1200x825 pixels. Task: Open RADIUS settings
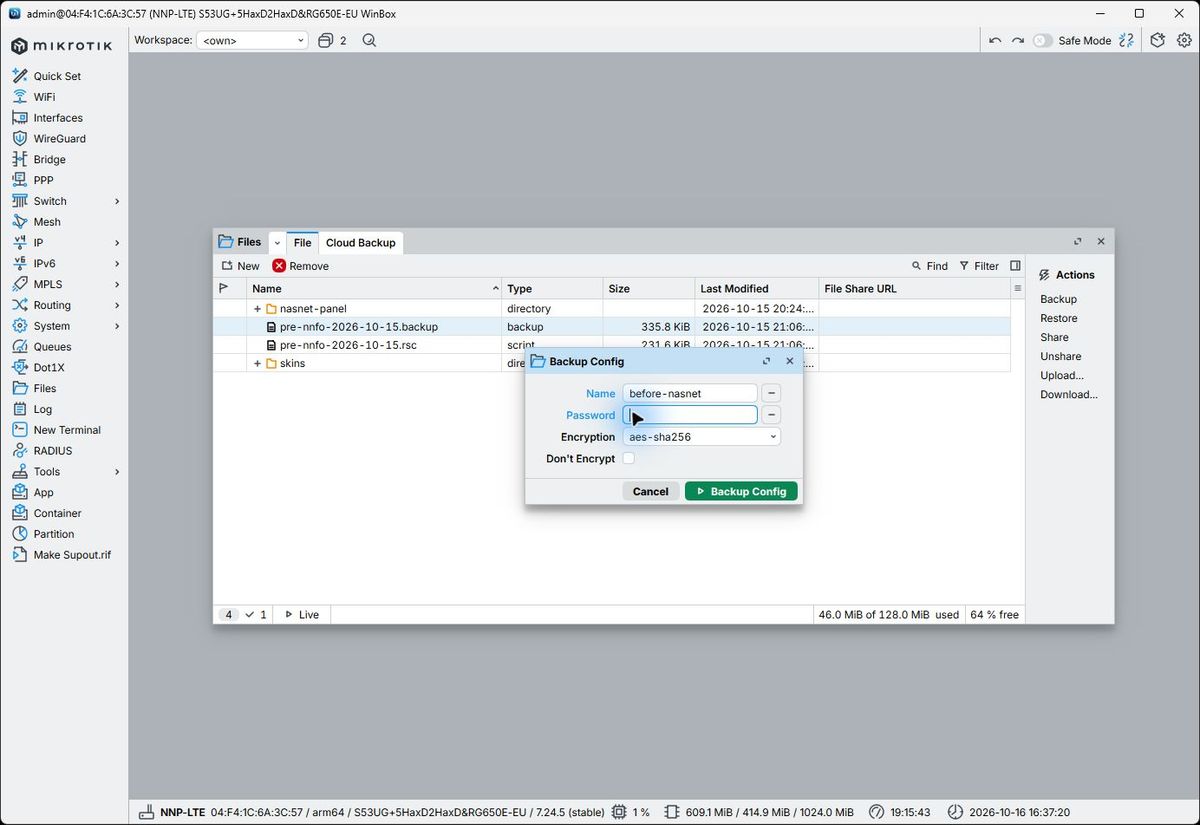click(53, 451)
